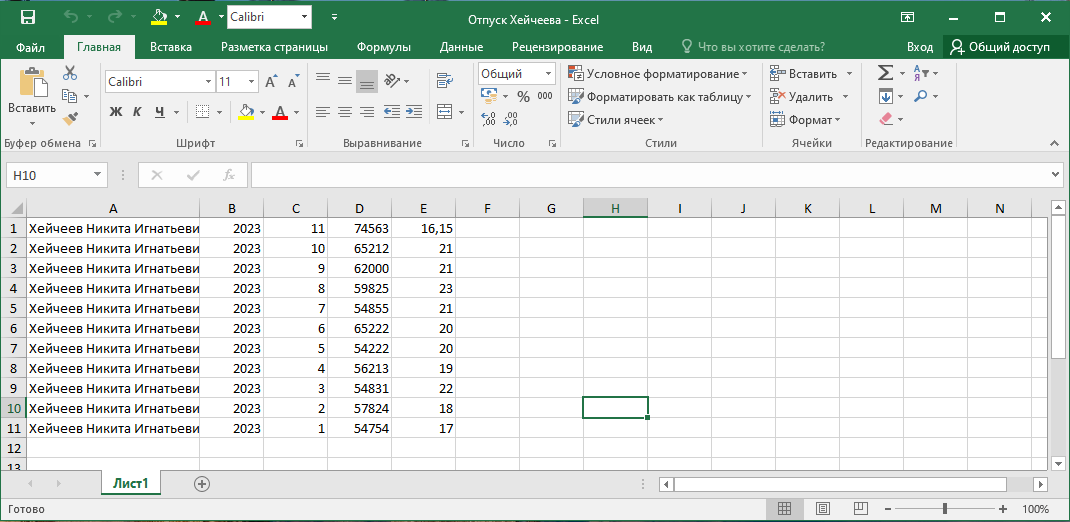This screenshot has height=522, width=1070.
Task: Switch to the Вставка ribbon tab
Action: (171, 47)
